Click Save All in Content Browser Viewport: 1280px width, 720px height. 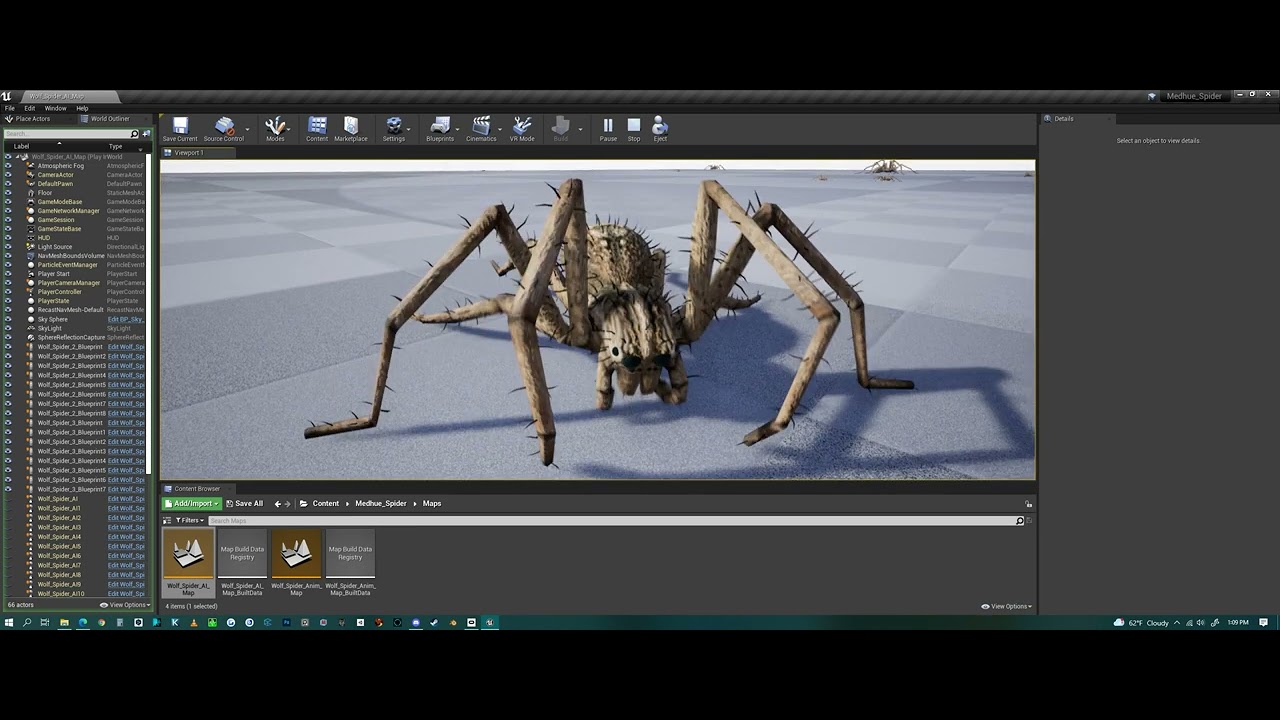[x=245, y=504]
